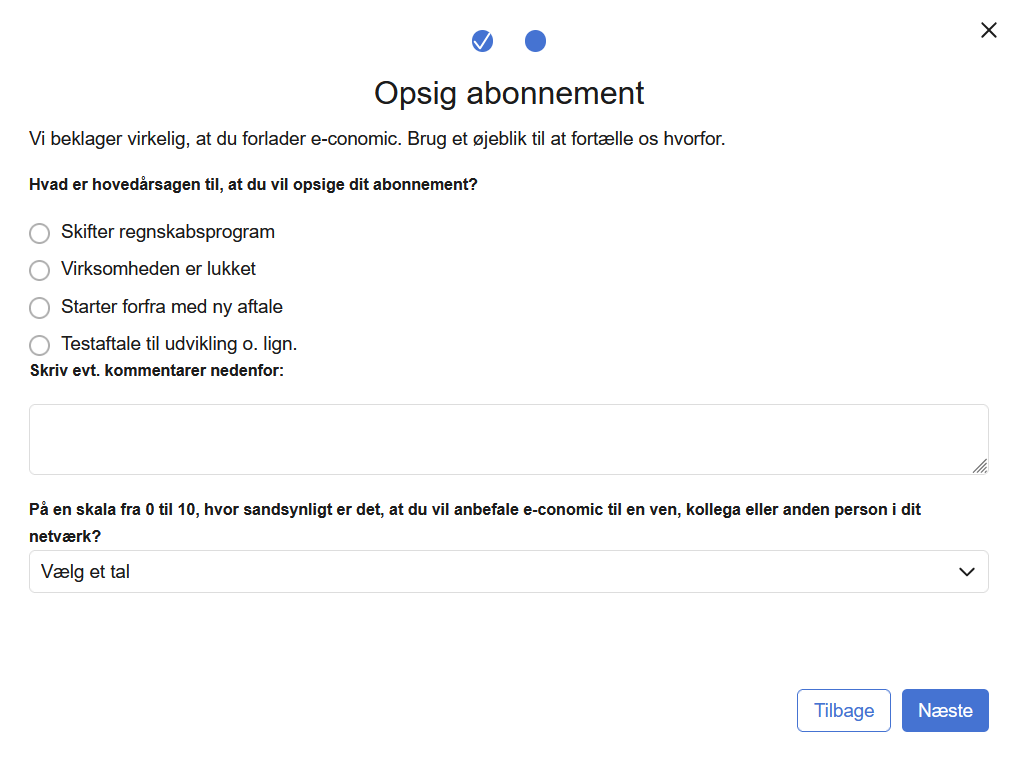Click the resize grip of the comment box

981,466
